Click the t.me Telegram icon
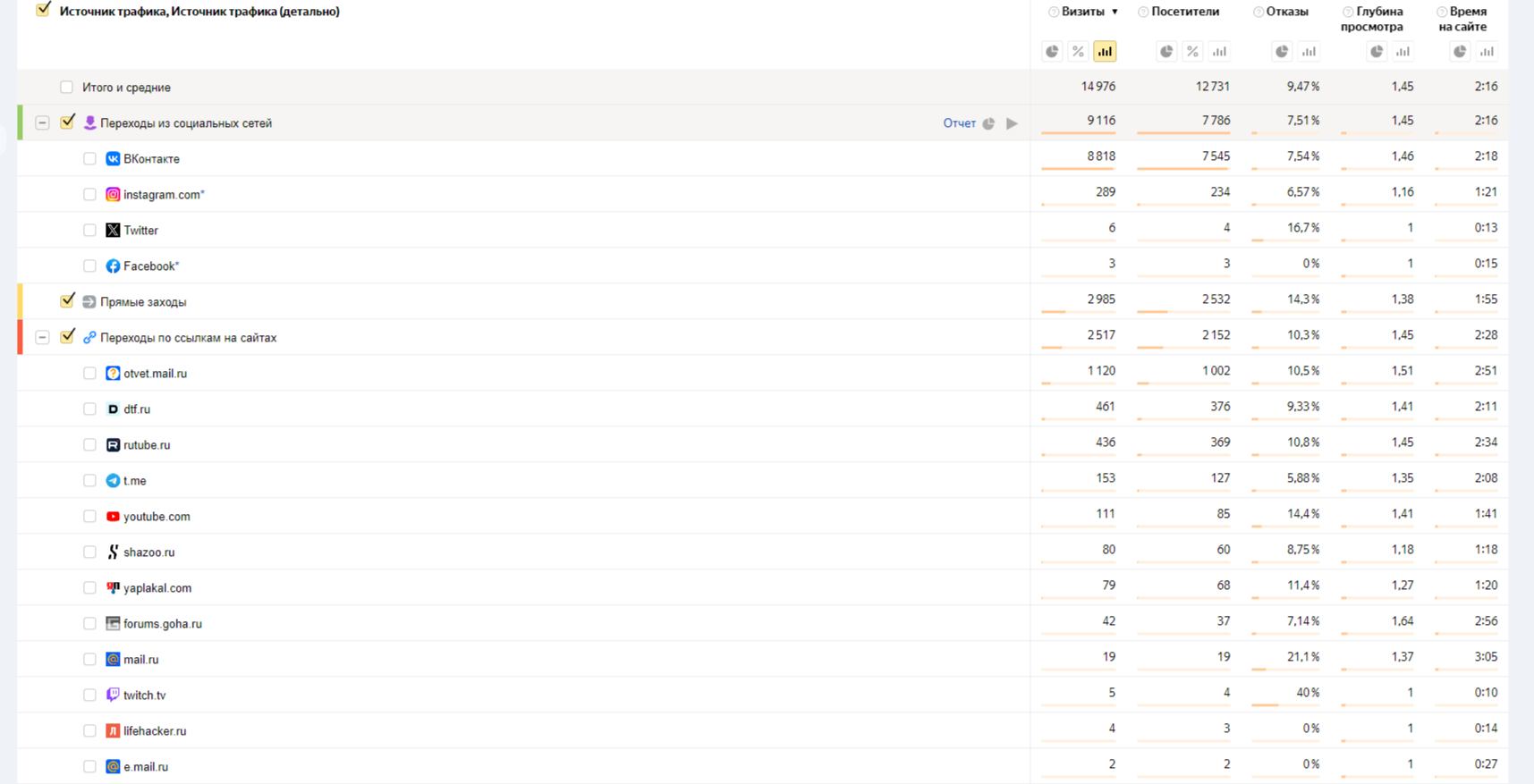 coord(113,480)
